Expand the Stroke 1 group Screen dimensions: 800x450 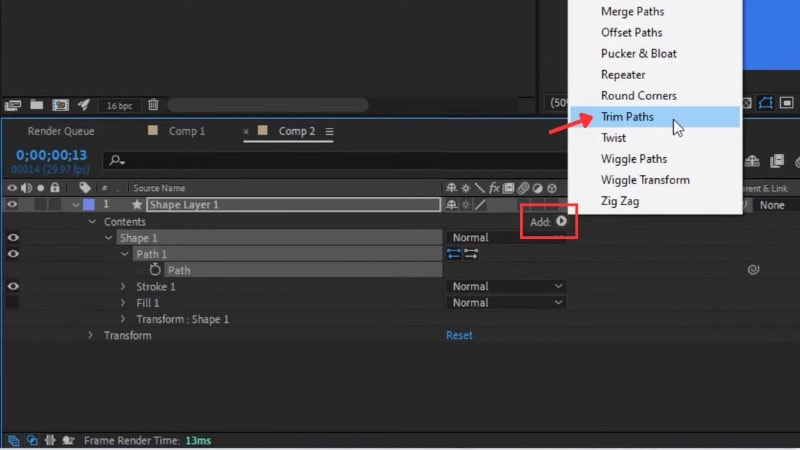pyautogui.click(x=123, y=287)
